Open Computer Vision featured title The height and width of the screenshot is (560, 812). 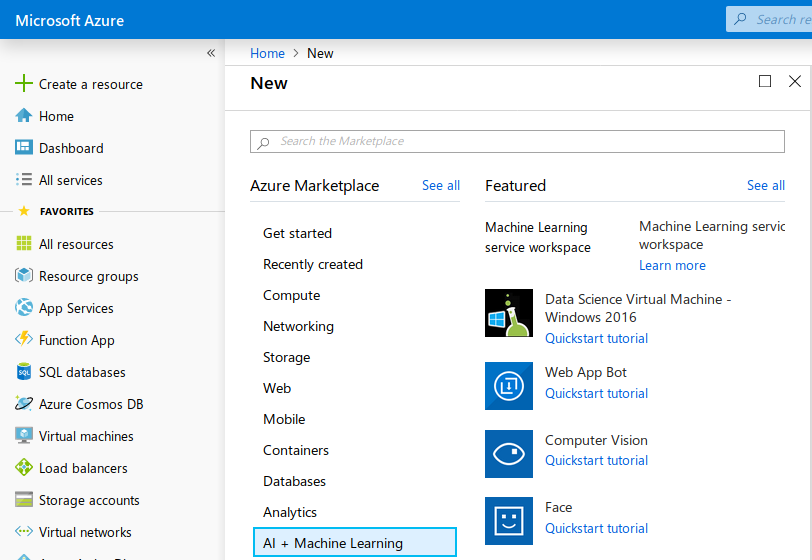coord(596,440)
